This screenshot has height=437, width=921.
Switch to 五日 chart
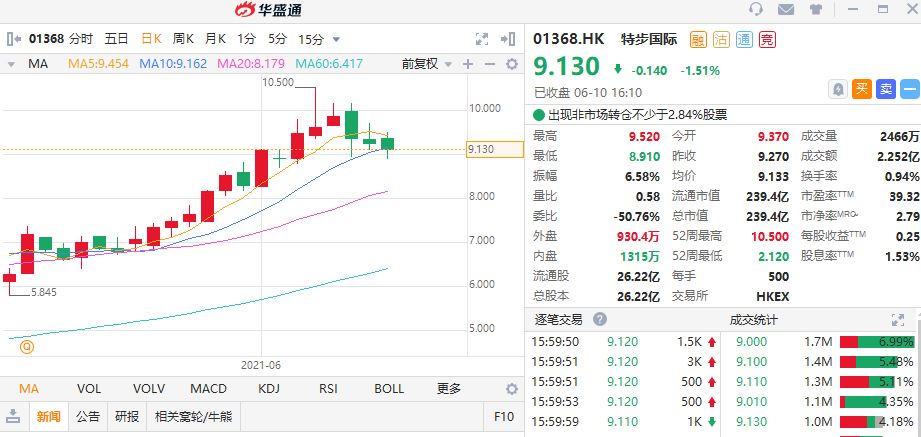pyautogui.click(x=116, y=39)
